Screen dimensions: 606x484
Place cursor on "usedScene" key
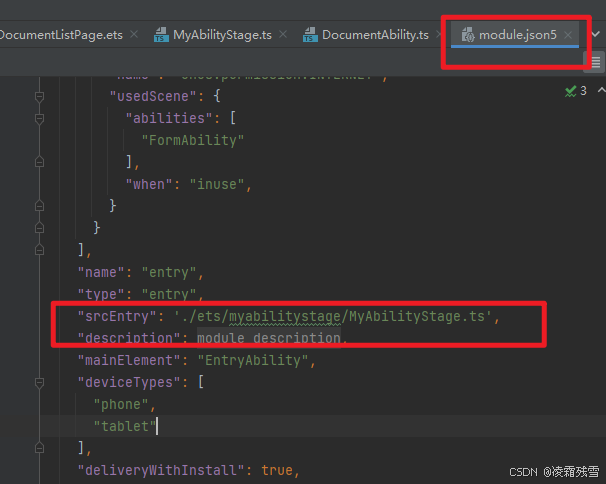(153, 96)
